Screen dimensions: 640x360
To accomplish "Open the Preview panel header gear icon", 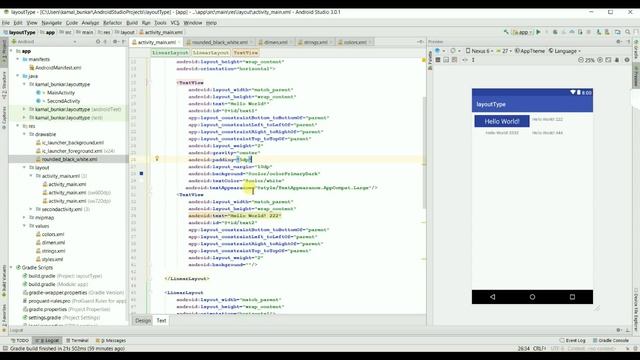I will point(619,42).
